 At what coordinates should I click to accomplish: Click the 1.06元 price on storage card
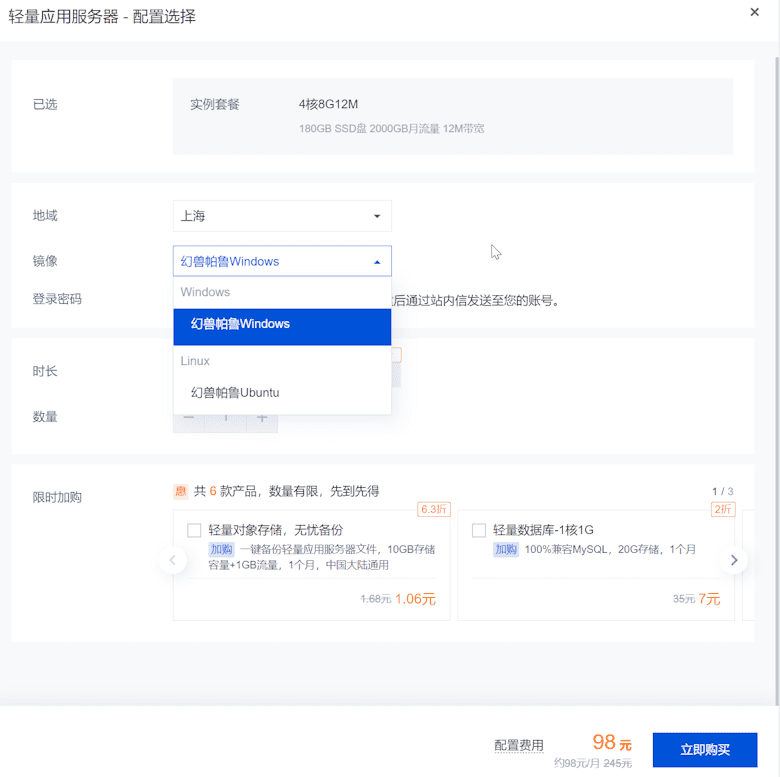pyautogui.click(x=415, y=600)
